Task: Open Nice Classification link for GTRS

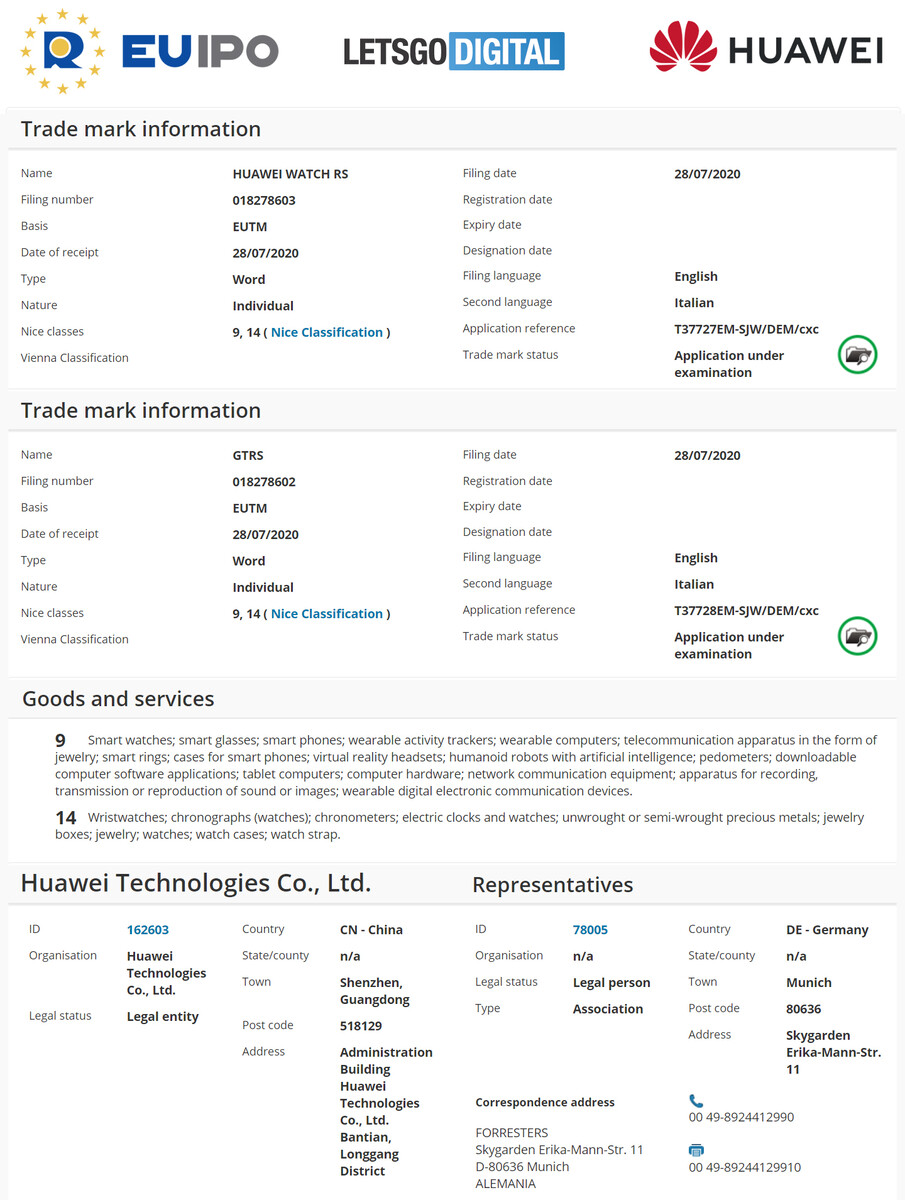Action: point(327,614)
